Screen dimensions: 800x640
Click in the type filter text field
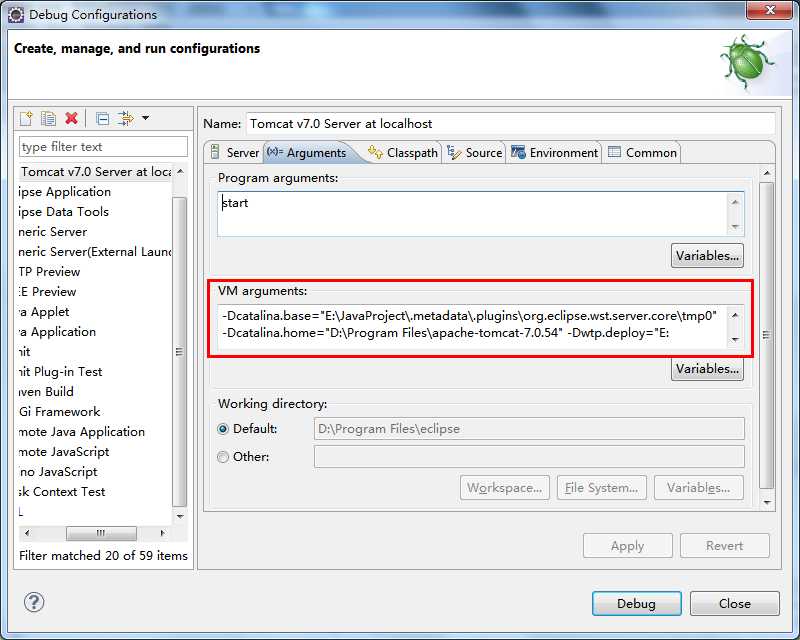104,147
